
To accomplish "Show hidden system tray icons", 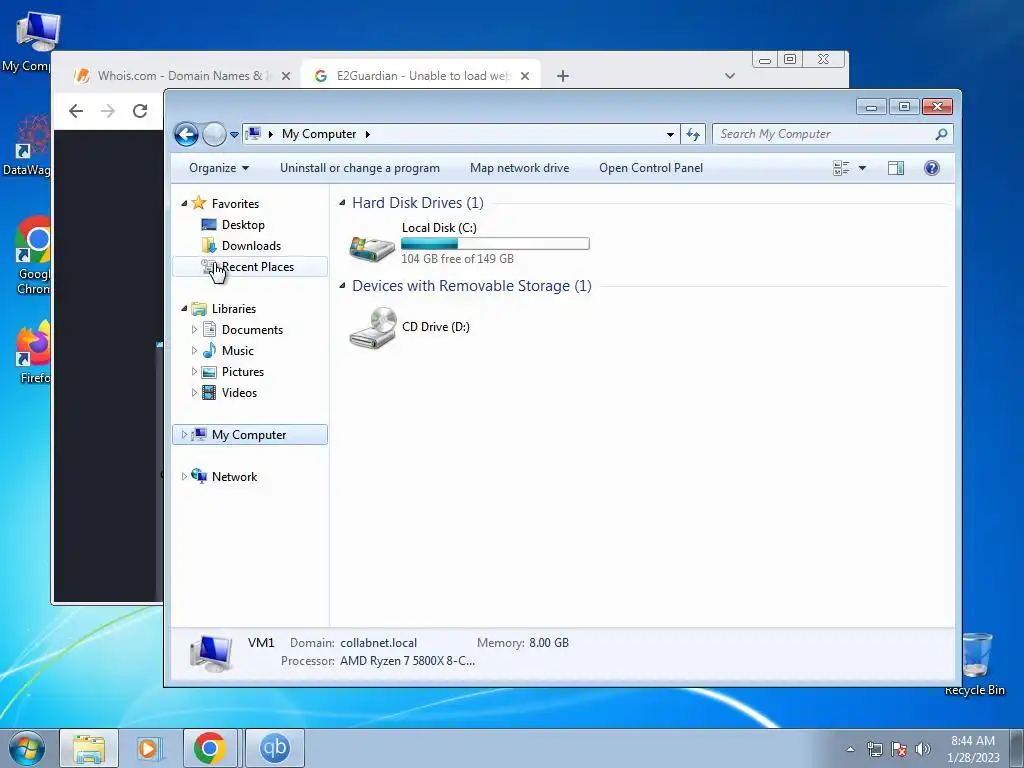I will click(x=850, y=749).
